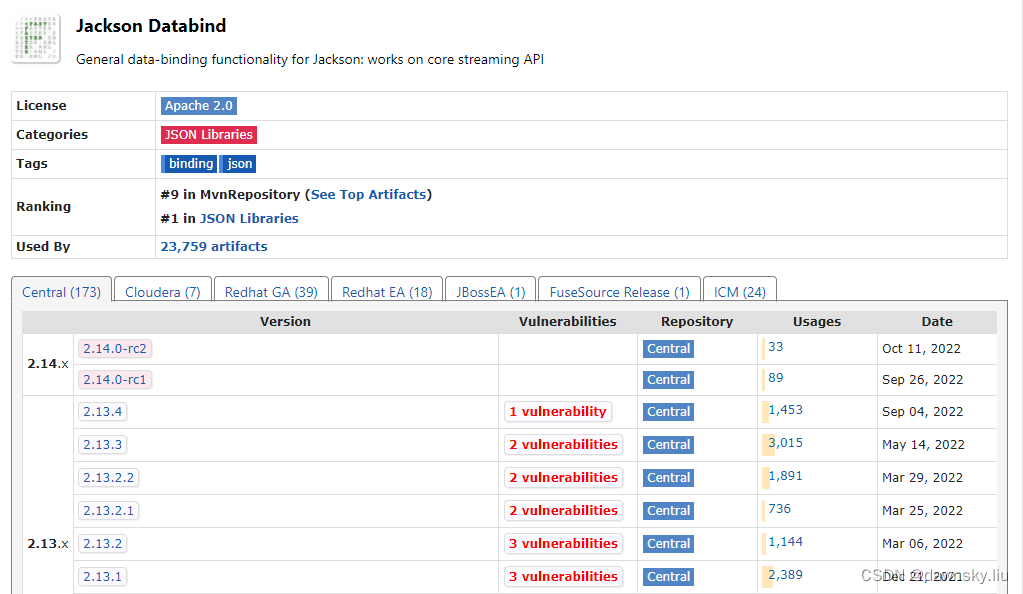Click the Usages column header

pos(817,322)
